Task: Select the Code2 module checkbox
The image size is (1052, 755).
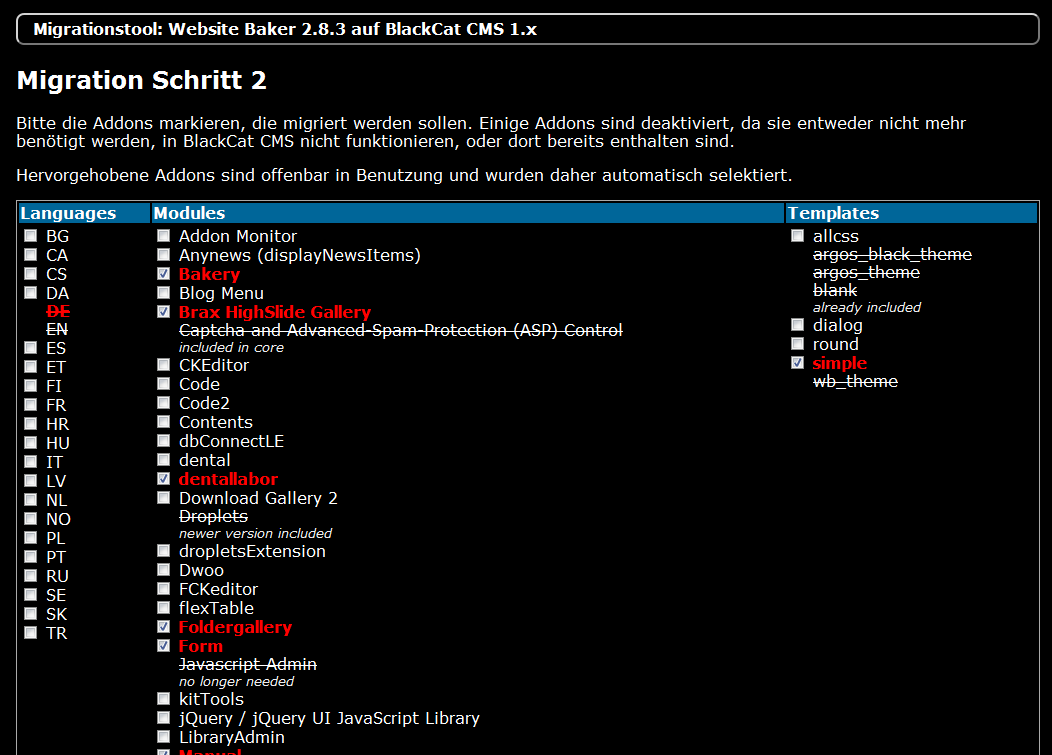Action: pos(164,403)
